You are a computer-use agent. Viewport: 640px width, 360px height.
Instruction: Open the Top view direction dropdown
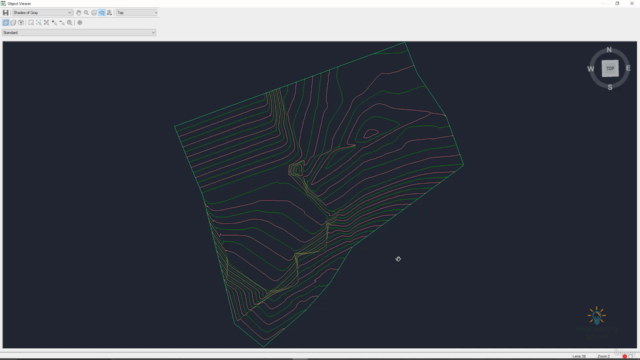137,13
